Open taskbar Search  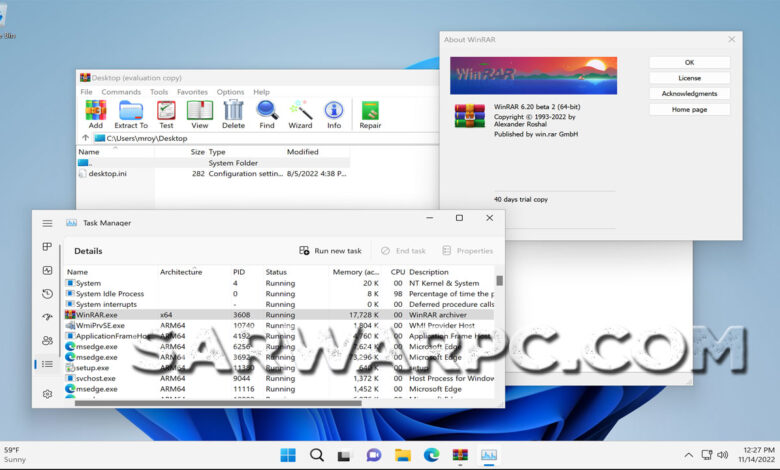[x=316, y=455]
